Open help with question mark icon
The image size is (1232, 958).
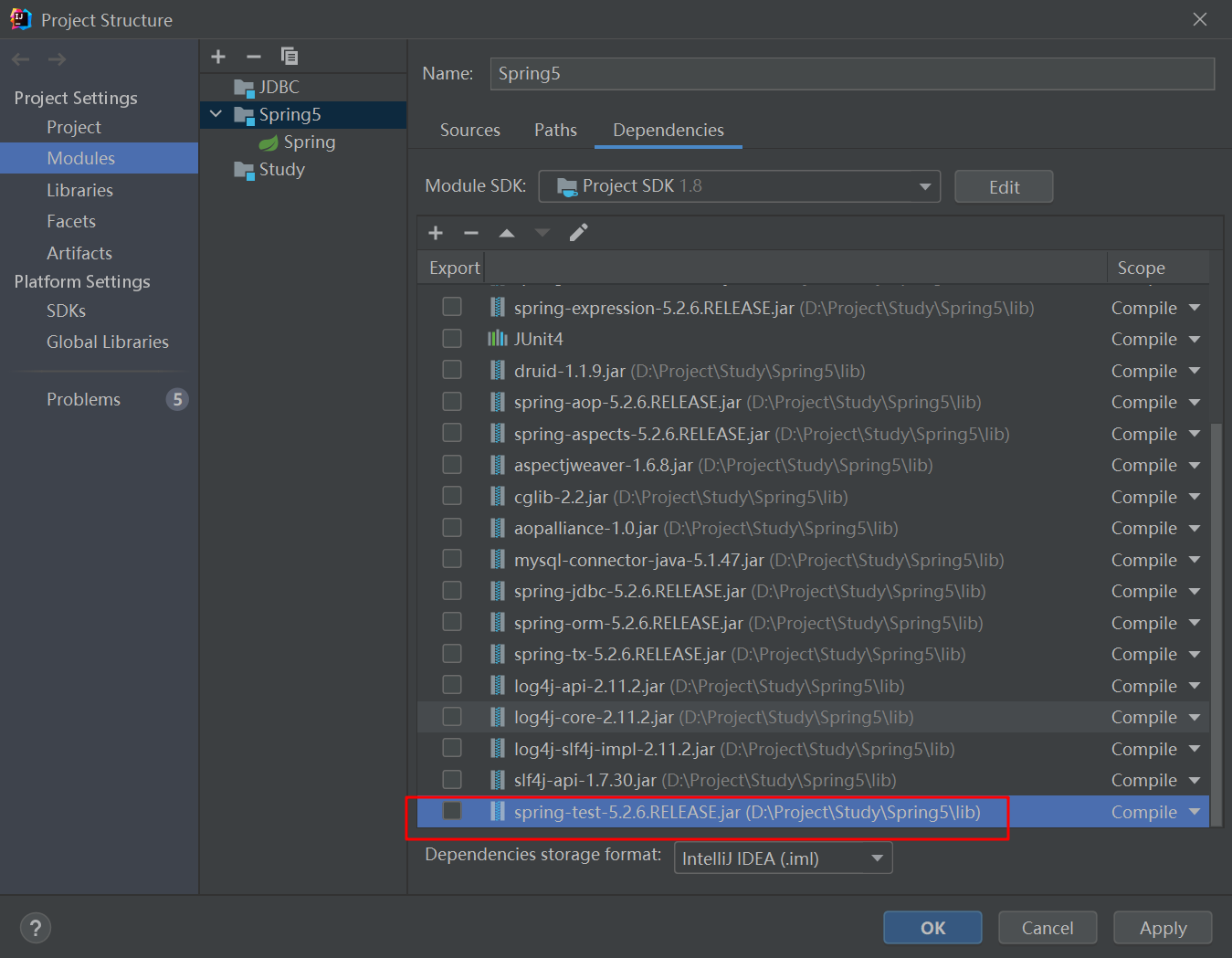35,929
